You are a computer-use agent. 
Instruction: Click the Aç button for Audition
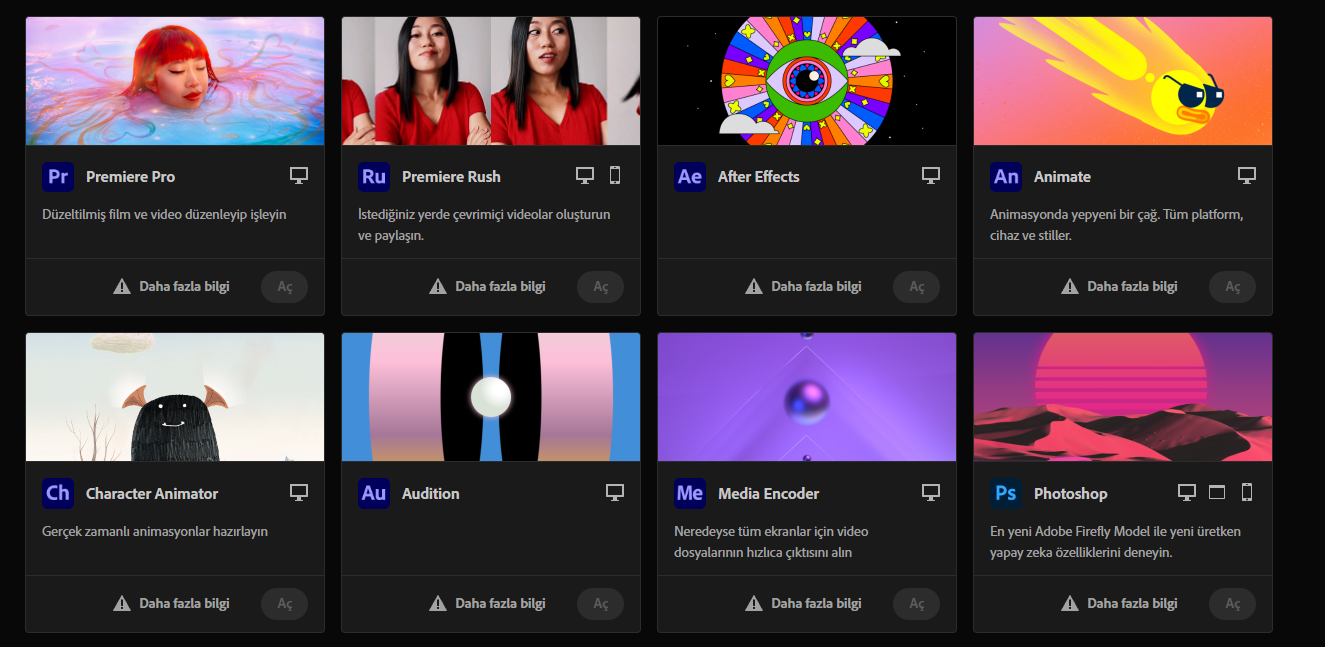click(601, 604)
